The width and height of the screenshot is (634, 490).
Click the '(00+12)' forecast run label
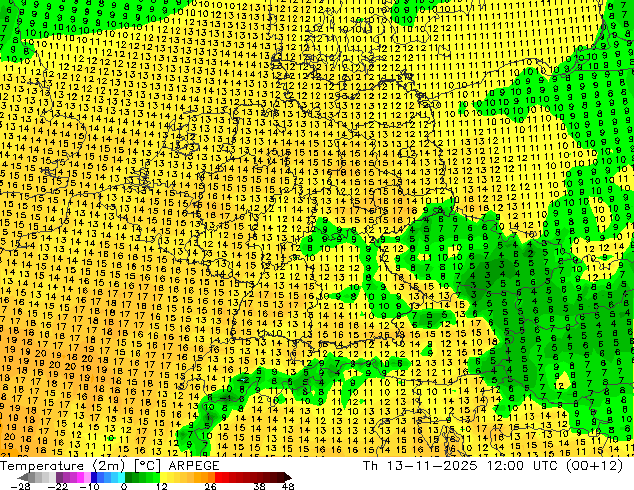(x=594, y=466)
